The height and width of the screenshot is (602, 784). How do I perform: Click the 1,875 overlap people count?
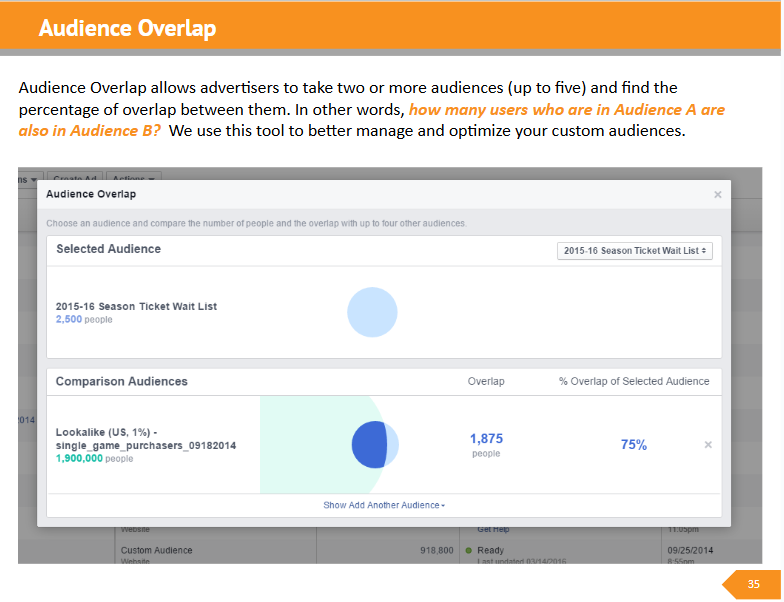point(486,439)
